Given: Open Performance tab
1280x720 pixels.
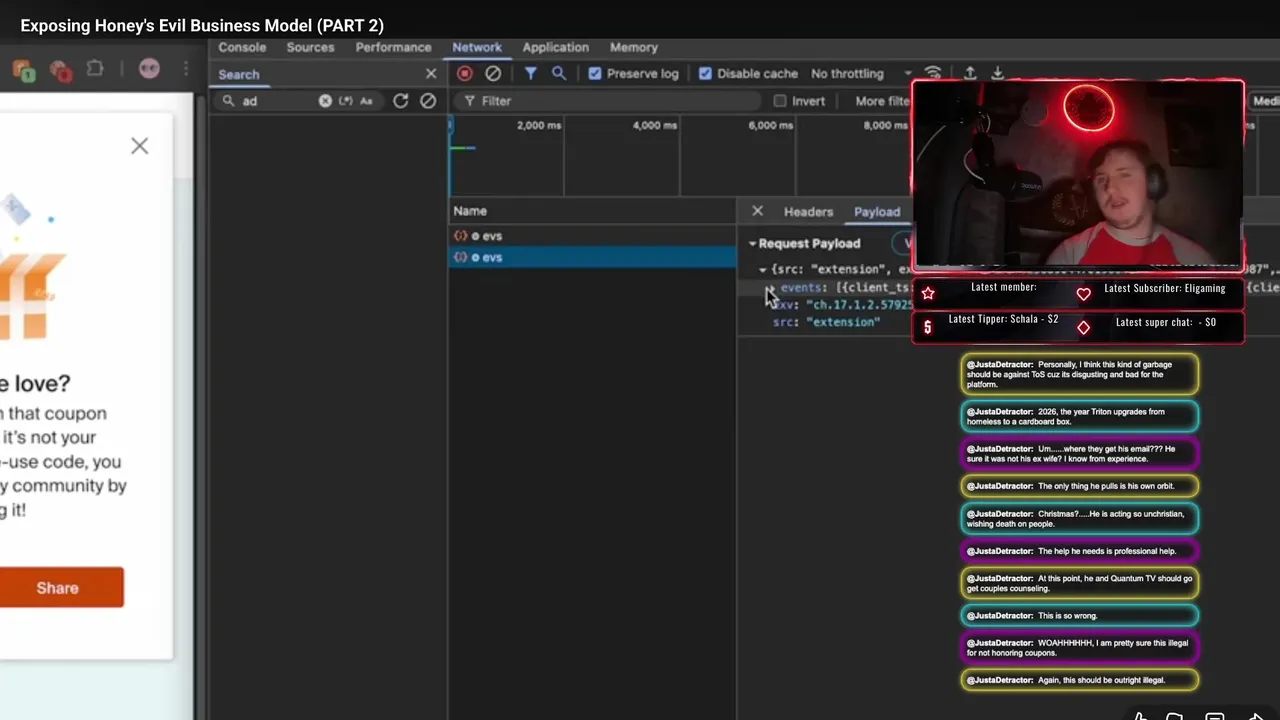Looking at the screenshot, I should 393,47.
